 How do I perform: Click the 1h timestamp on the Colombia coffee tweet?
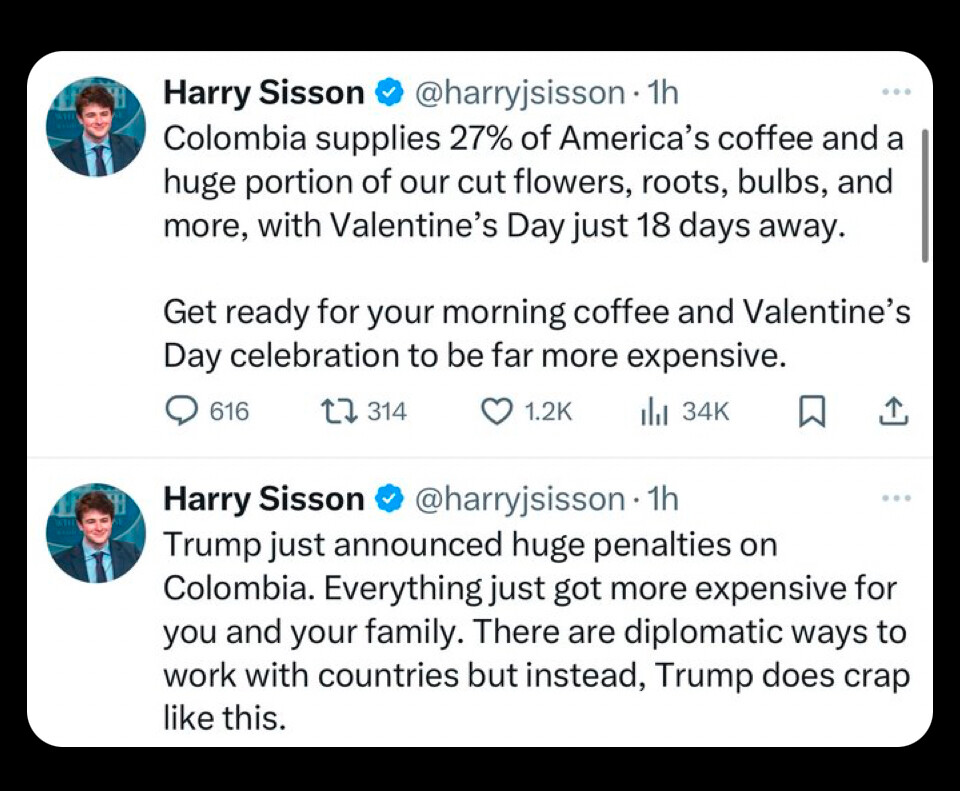[662, 93]
